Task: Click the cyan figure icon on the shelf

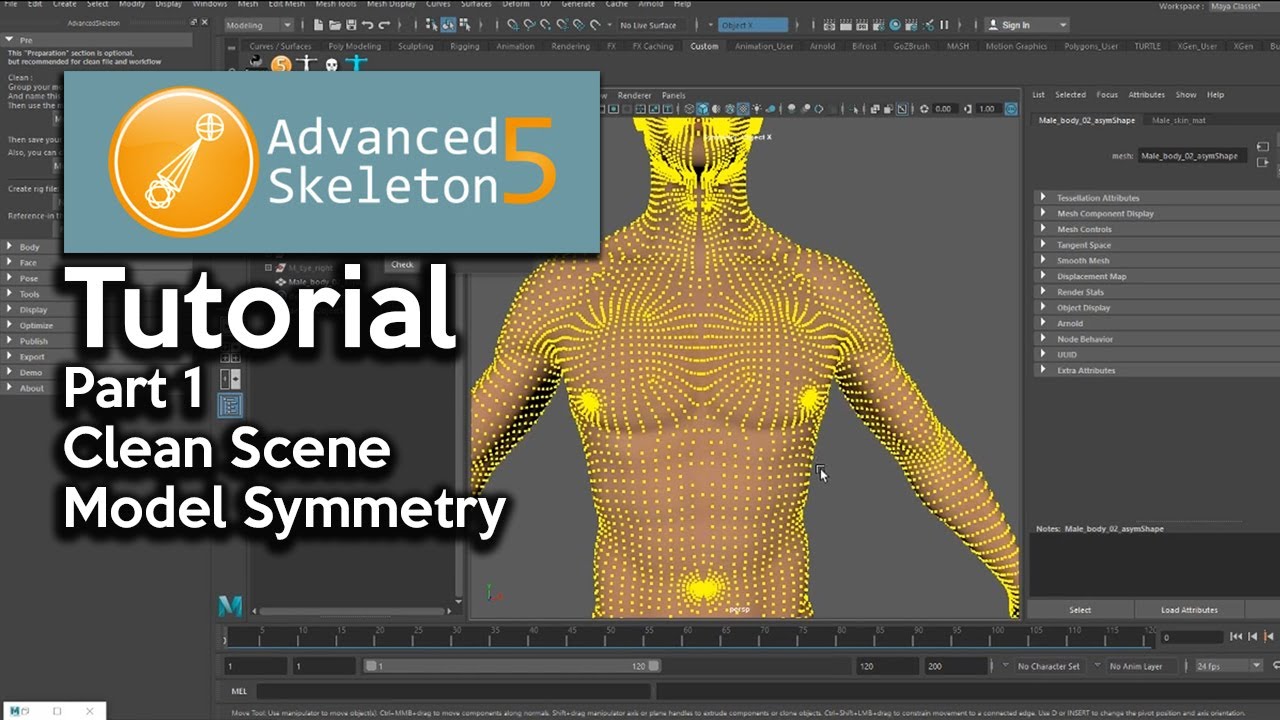Action: pos(357,65)
